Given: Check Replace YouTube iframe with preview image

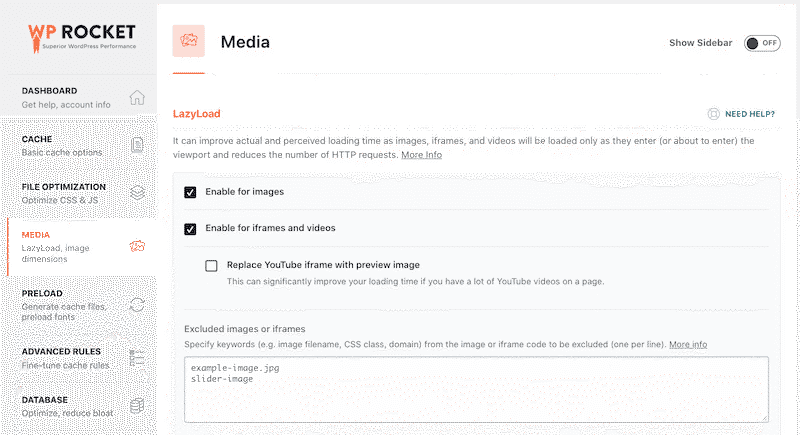Looking at the screenshot, I should pyautogui.click(x=211, y=266).
